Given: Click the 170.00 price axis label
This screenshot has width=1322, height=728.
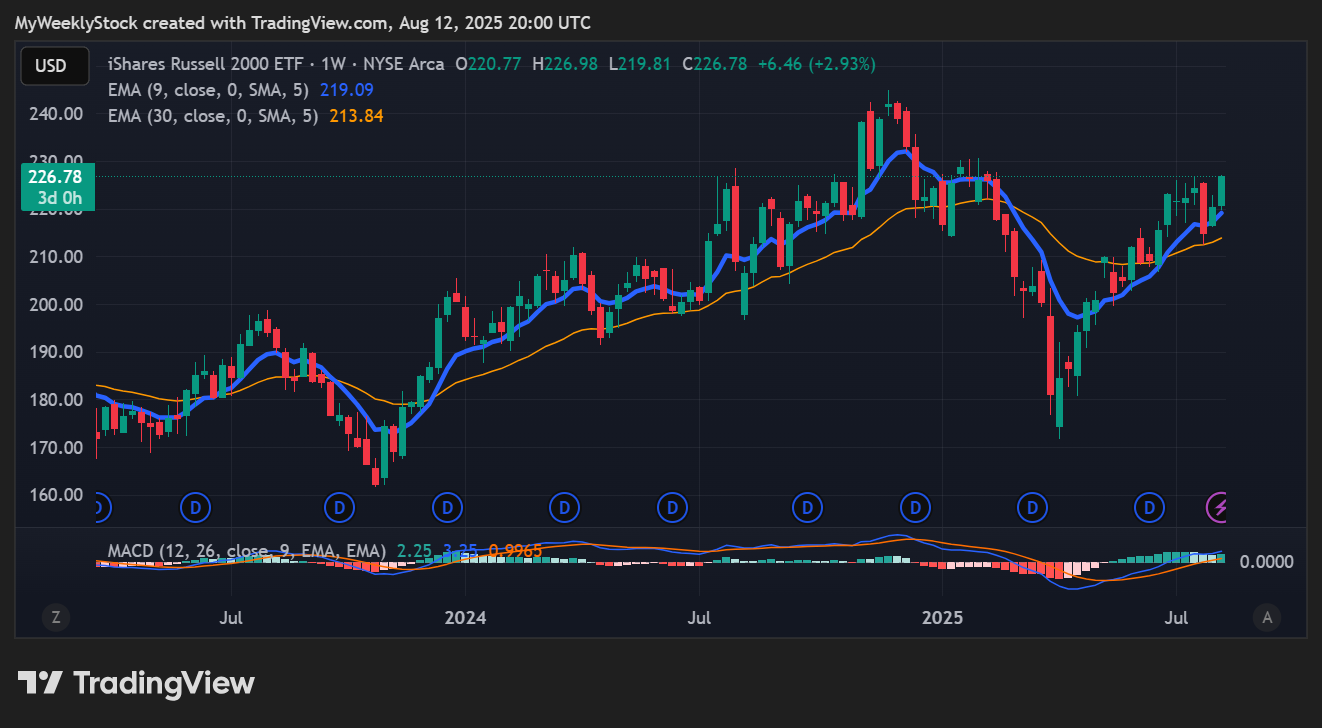Looking at the screenshot, I should point(55,447).
